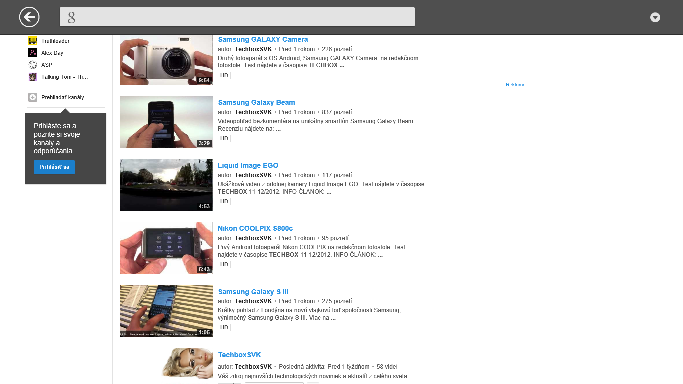This screenshot has height=384, width=683.
Task: Play the Samsung GALAXY Camera thumbnail
Action: tap(166, 60)
